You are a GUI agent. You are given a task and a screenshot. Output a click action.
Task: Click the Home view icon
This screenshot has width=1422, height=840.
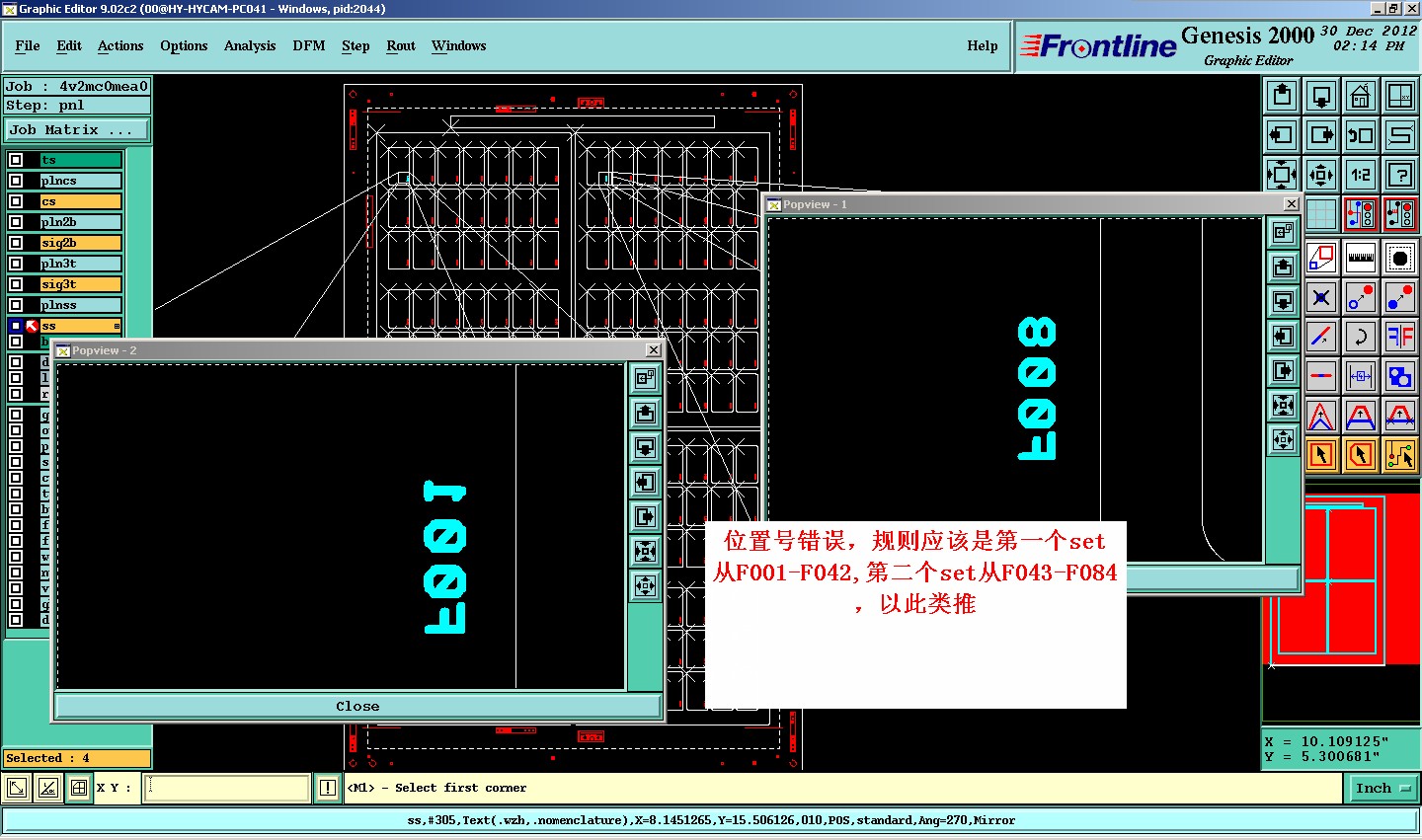coord(1361,96)
